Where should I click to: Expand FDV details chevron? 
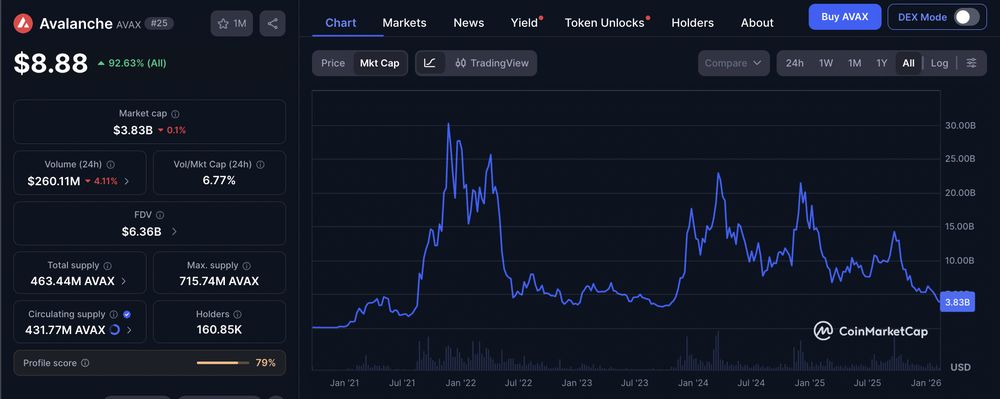174,231
